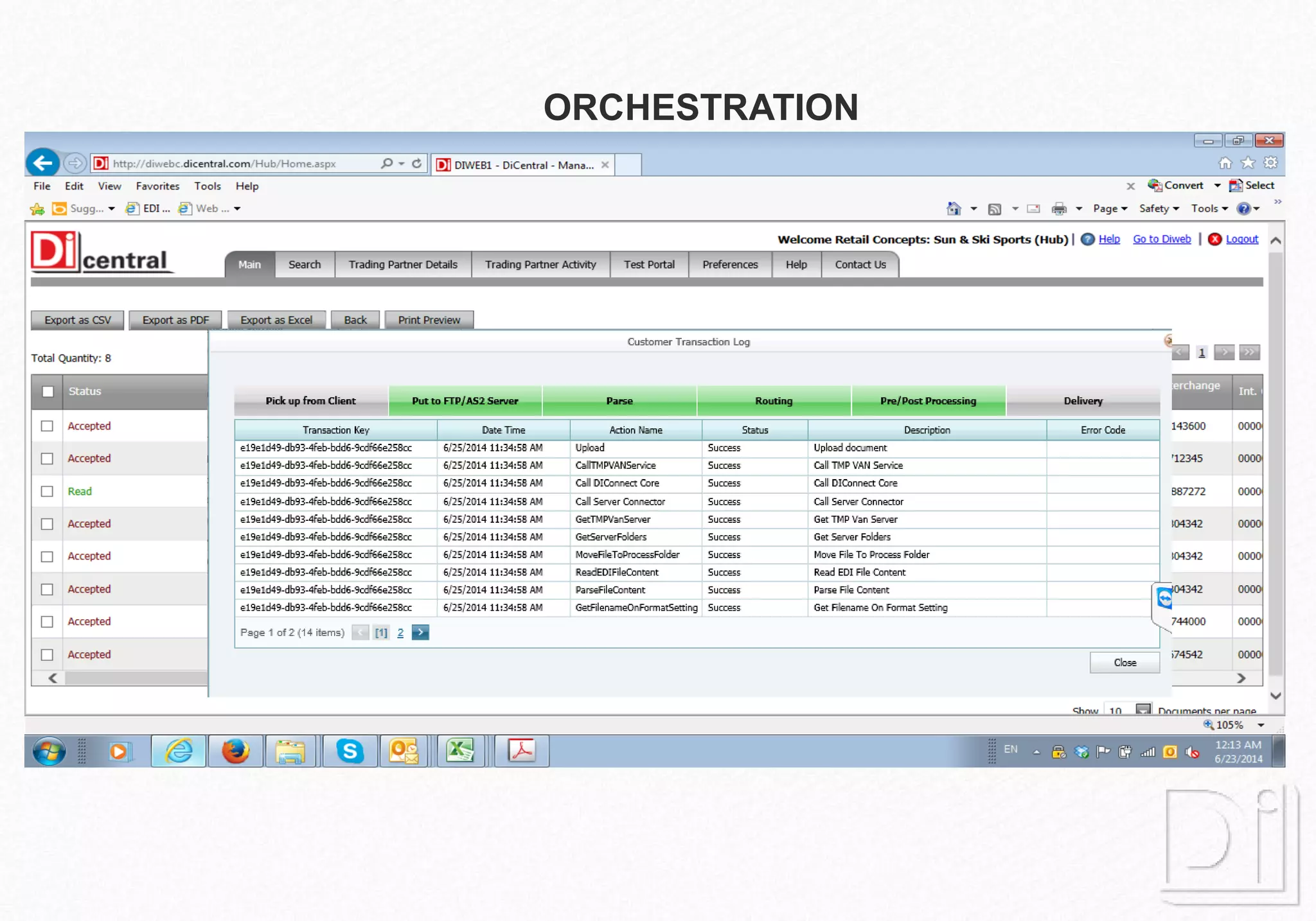This screenshot has height=921, width=1316.
Task: Click the Routing orchestration stage
Action: pyautogui.click(x=774, y=401)
